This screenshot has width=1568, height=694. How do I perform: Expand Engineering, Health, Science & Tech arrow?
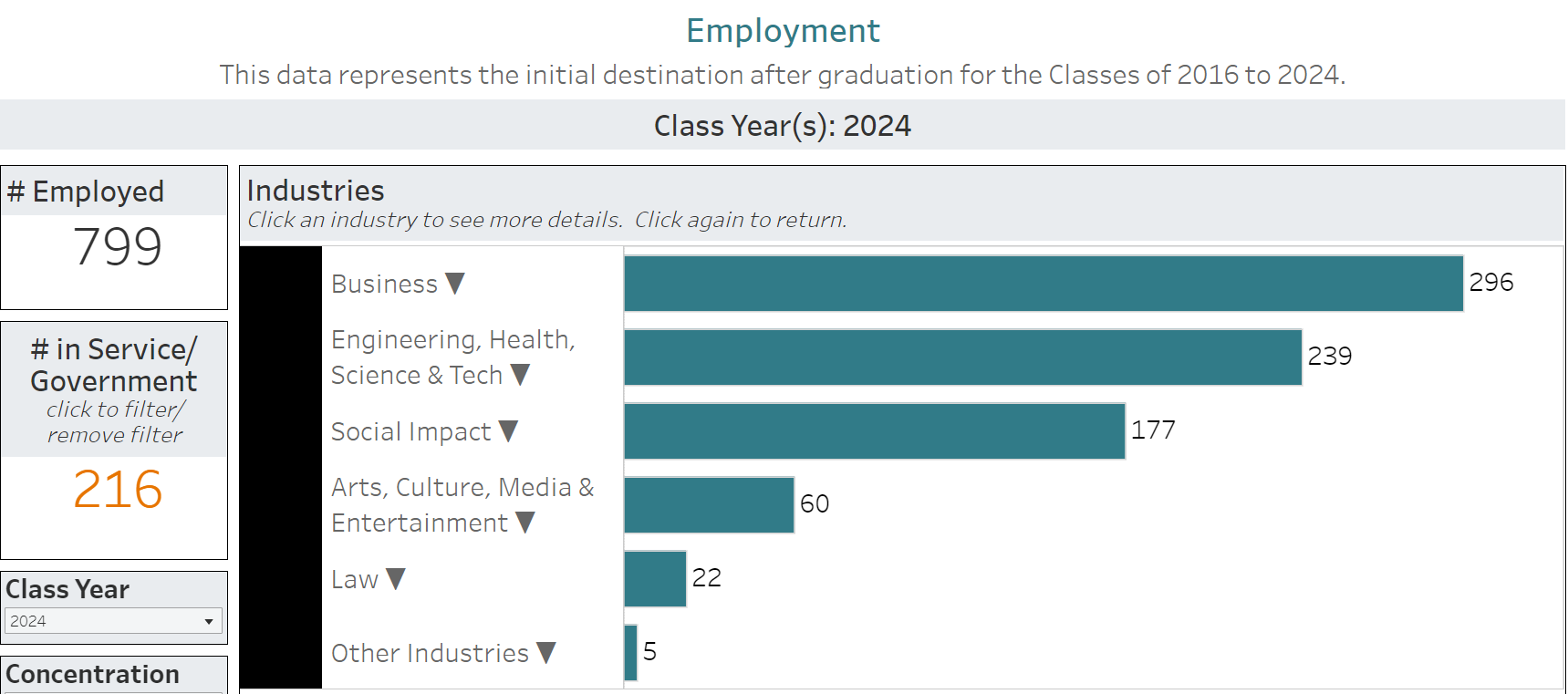(x=520, y=375)
